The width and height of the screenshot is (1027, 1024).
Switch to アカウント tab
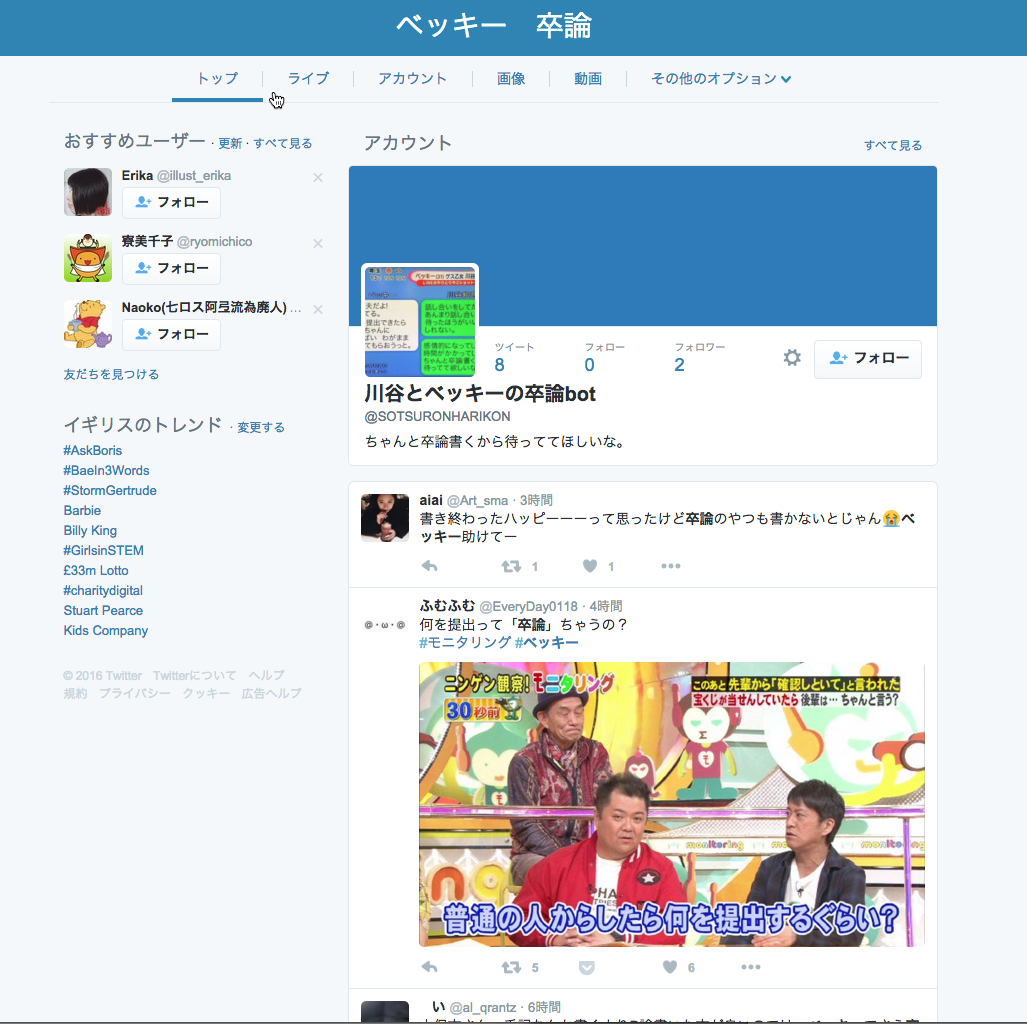coord(413,79)
